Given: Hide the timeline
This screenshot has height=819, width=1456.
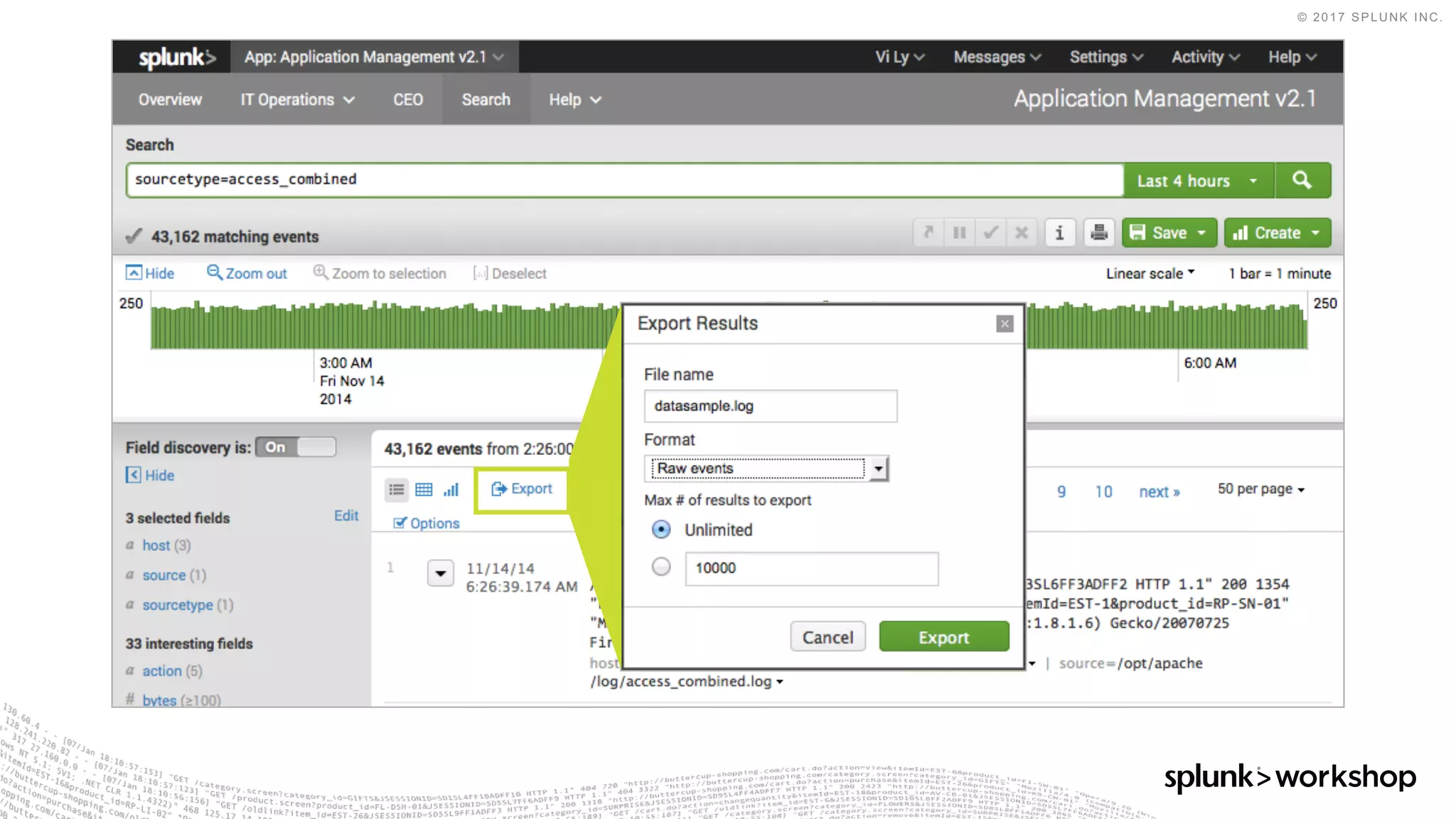Looking at the screenshot, I should (x=150, y=273).
